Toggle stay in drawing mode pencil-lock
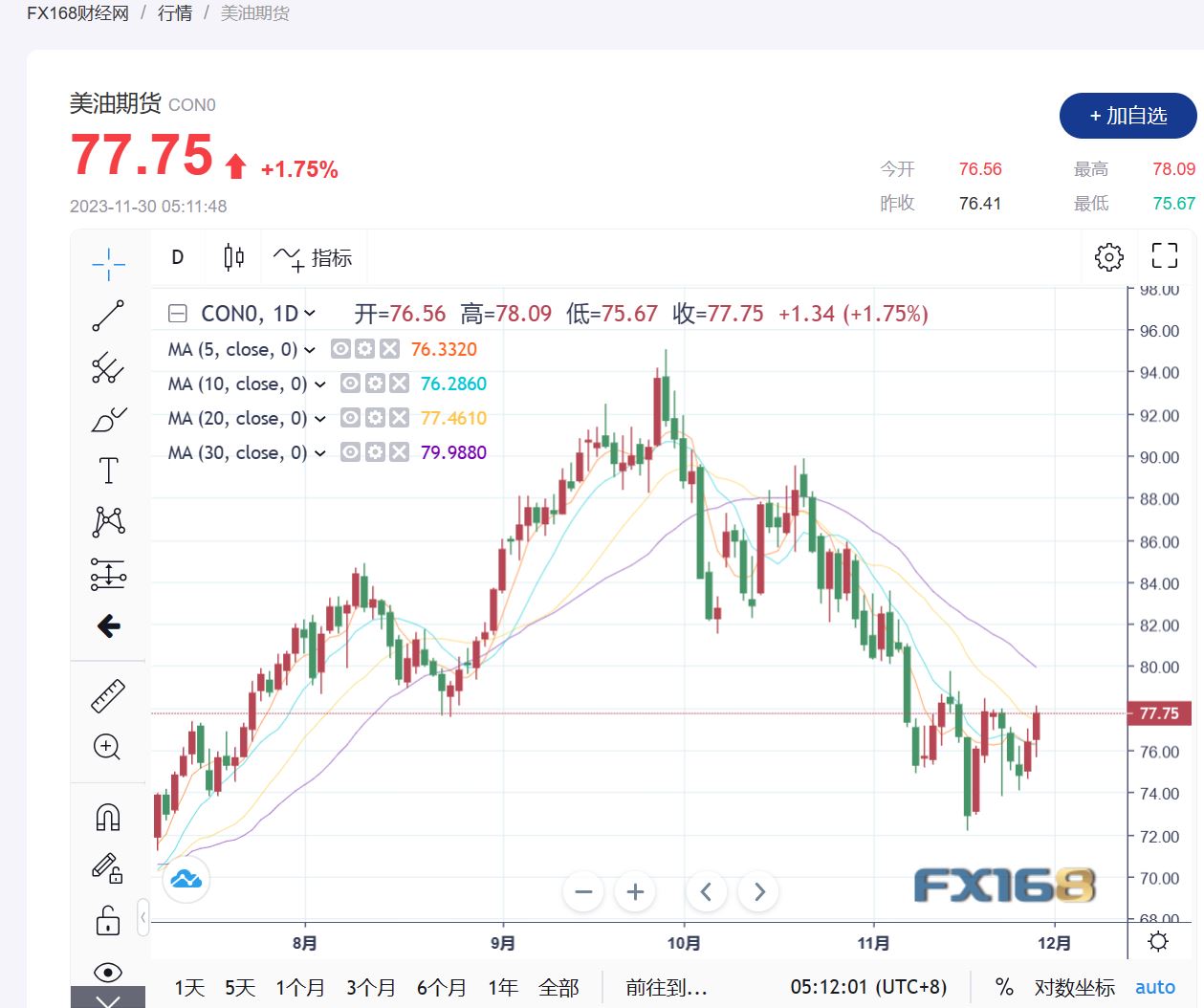The image size is (1204, 1008). point(108,867)
